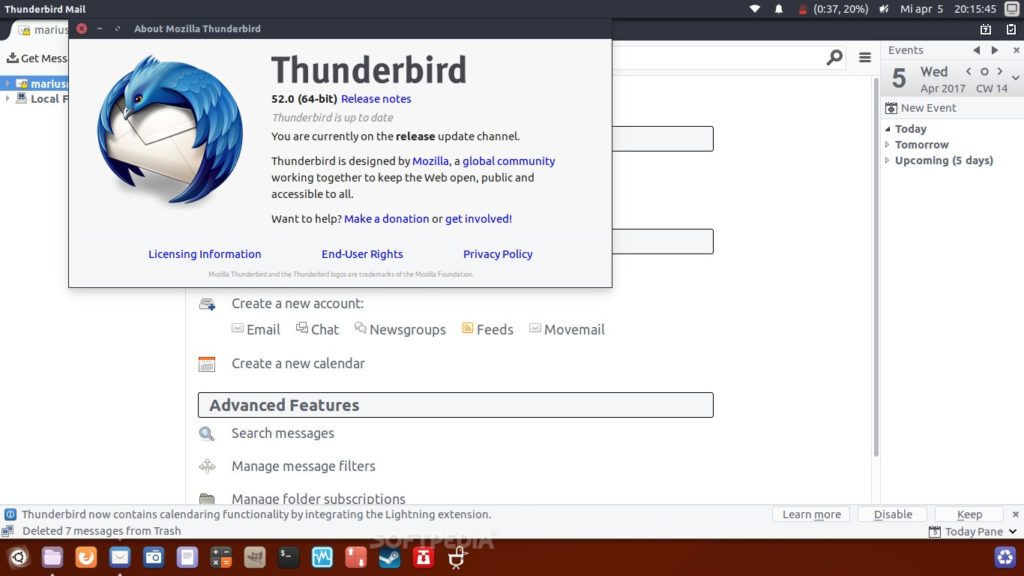Expand Local Folders in the folder tree

tap(8, 99)
